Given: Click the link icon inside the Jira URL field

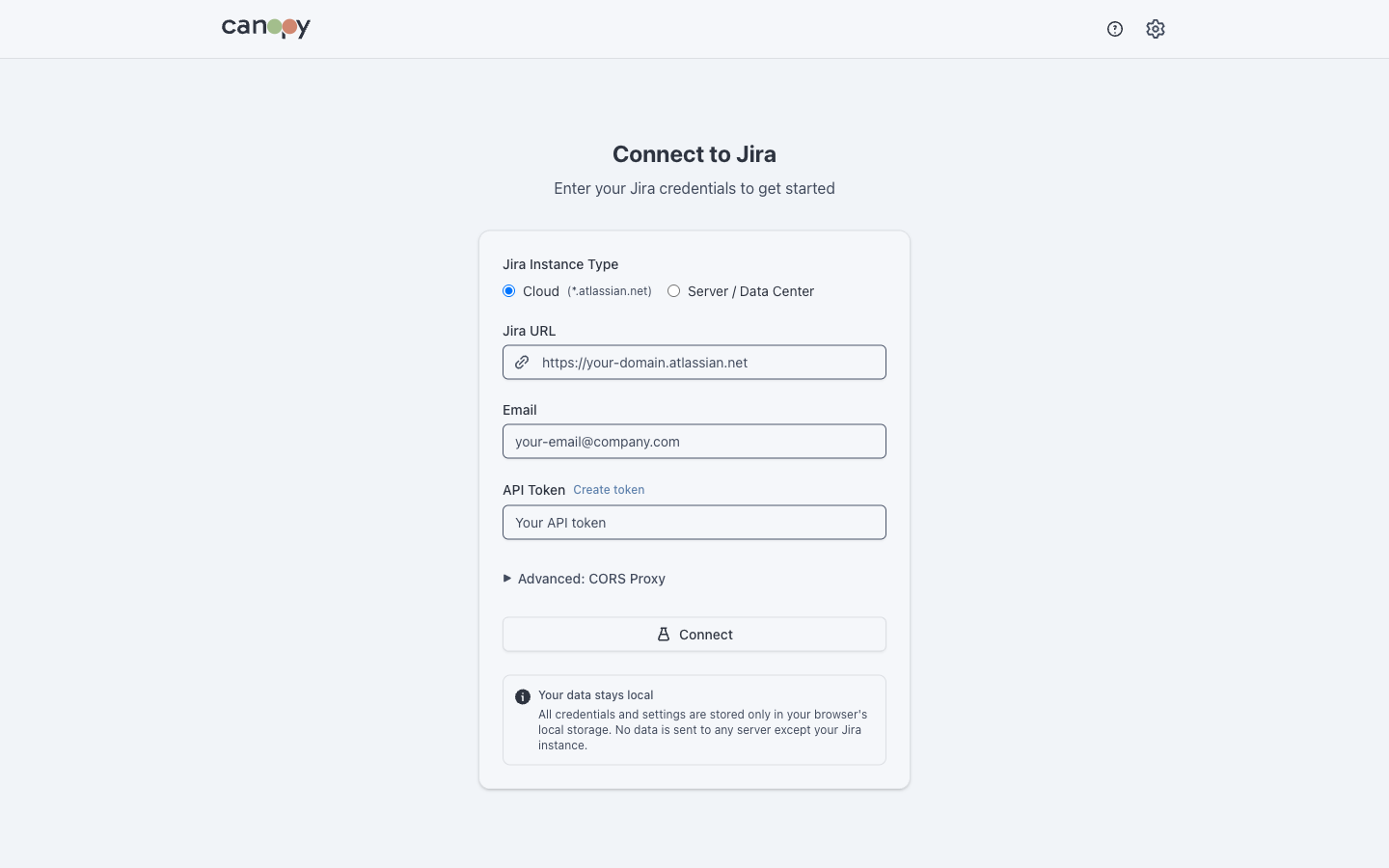Looking at the screenshot, I should coord(522,362).
